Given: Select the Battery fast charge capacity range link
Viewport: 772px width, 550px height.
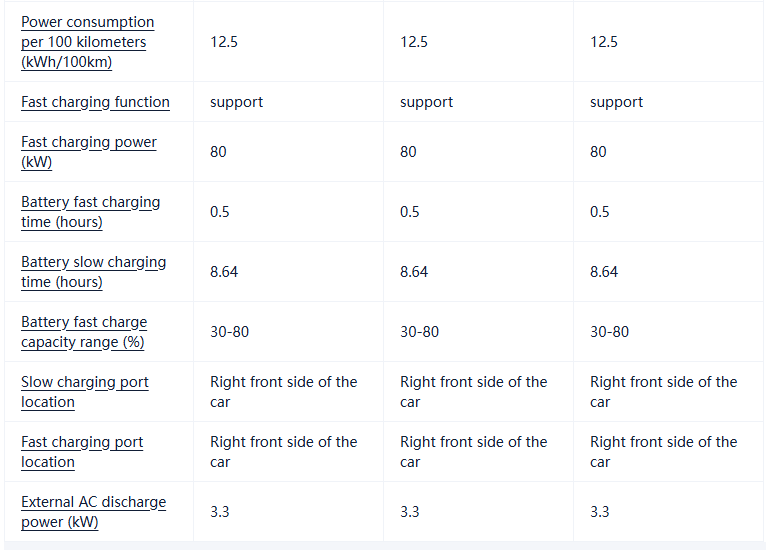Looking at the screenshot, I should pos(84,332).
